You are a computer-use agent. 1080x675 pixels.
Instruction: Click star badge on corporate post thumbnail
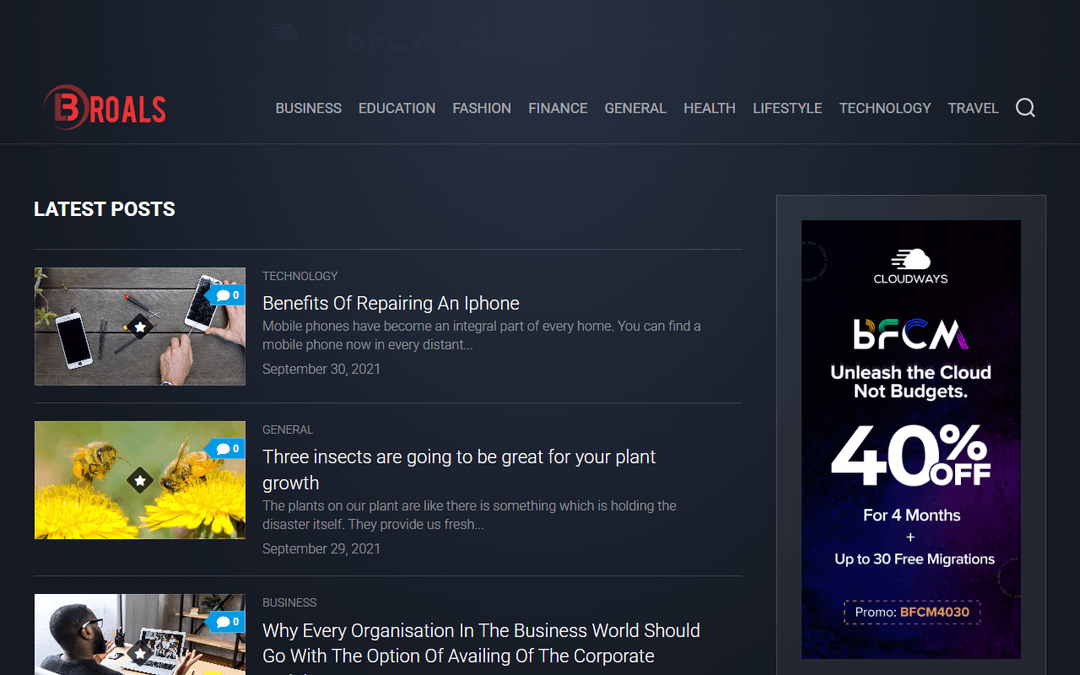pos(140,653)
